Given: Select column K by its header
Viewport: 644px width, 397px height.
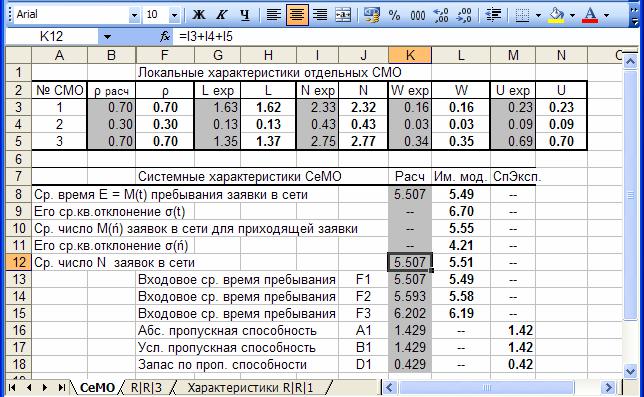Looking at the screenshot, I should pyautogui.click(x=410, y=55).
